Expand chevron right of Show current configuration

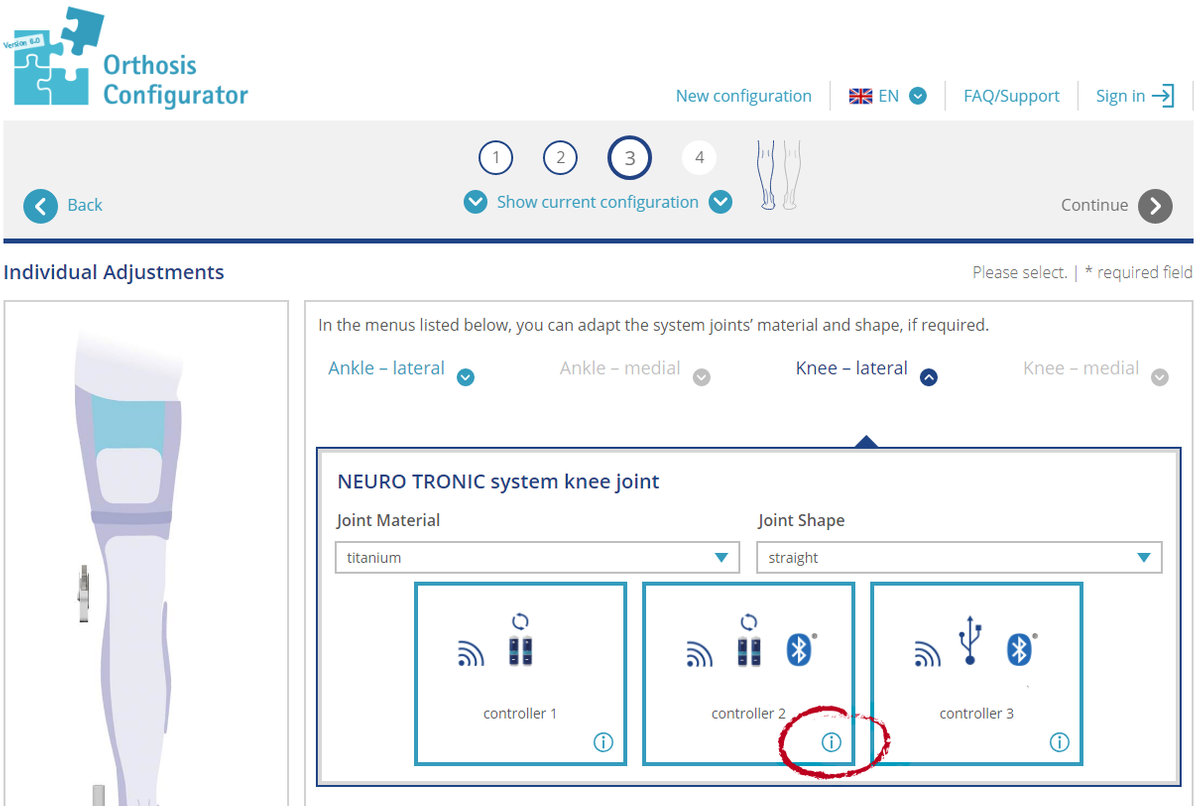point(720,202)
